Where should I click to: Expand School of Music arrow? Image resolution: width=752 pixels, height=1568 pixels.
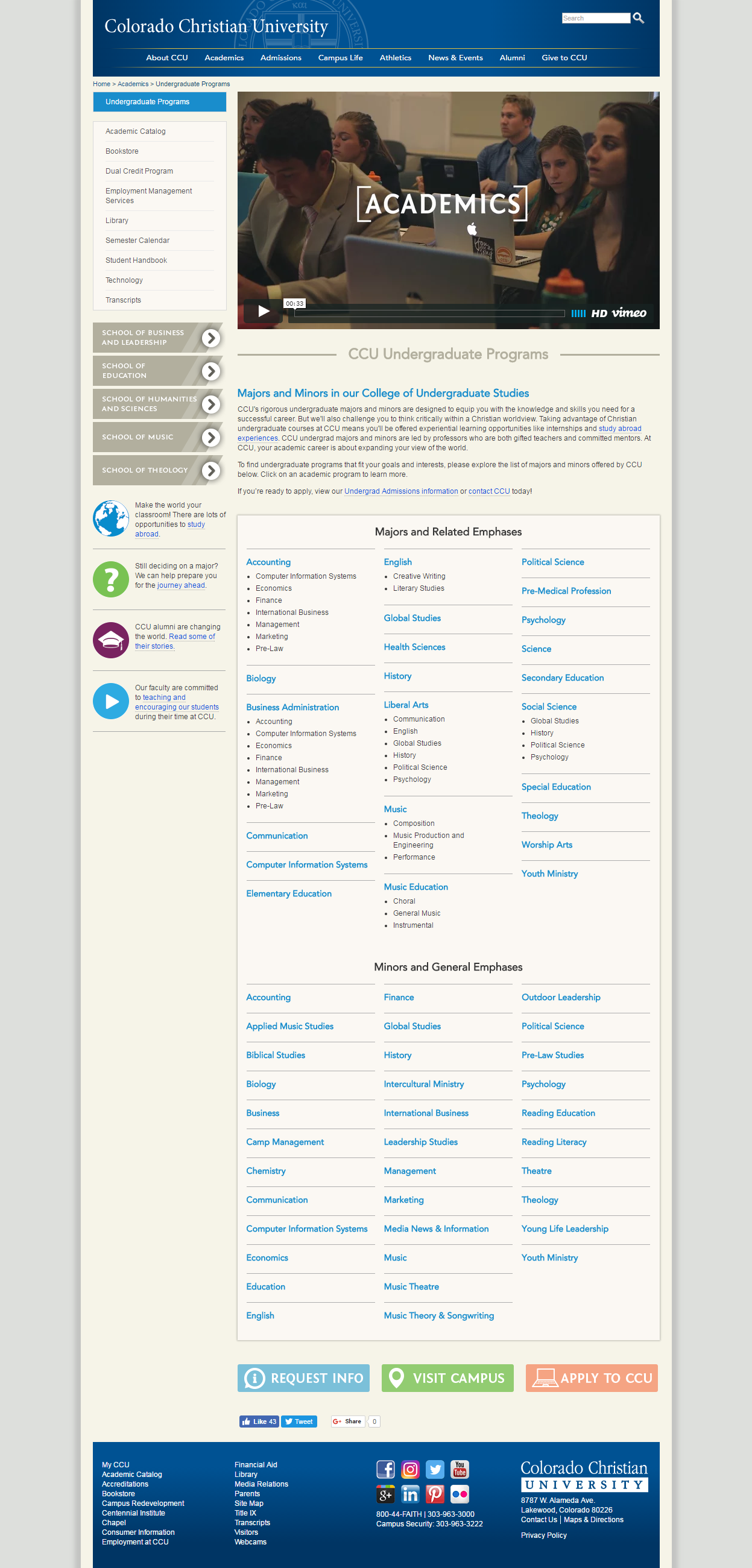coord(210,438)
